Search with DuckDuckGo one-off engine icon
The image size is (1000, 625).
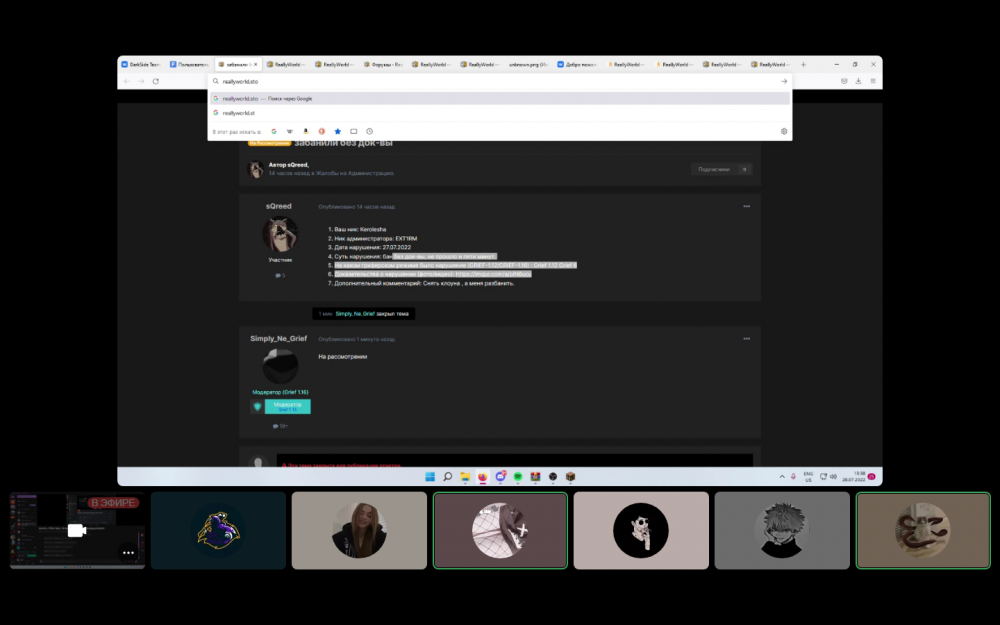[321, 131]
